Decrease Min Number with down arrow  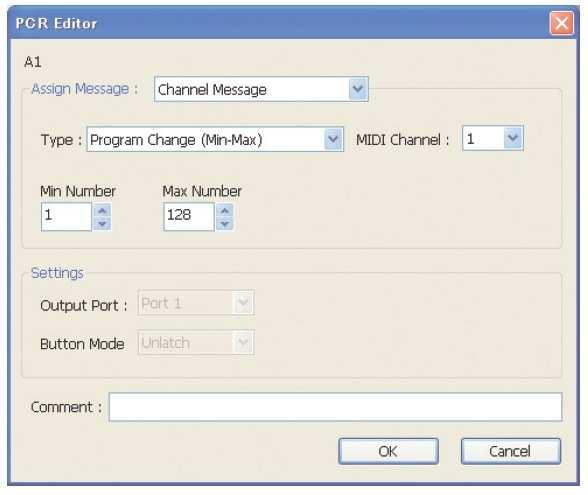(102, 224)
